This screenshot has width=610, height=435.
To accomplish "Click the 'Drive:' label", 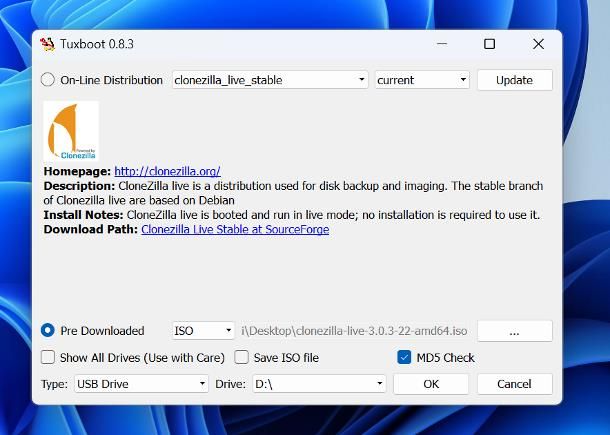I will 230,384.
